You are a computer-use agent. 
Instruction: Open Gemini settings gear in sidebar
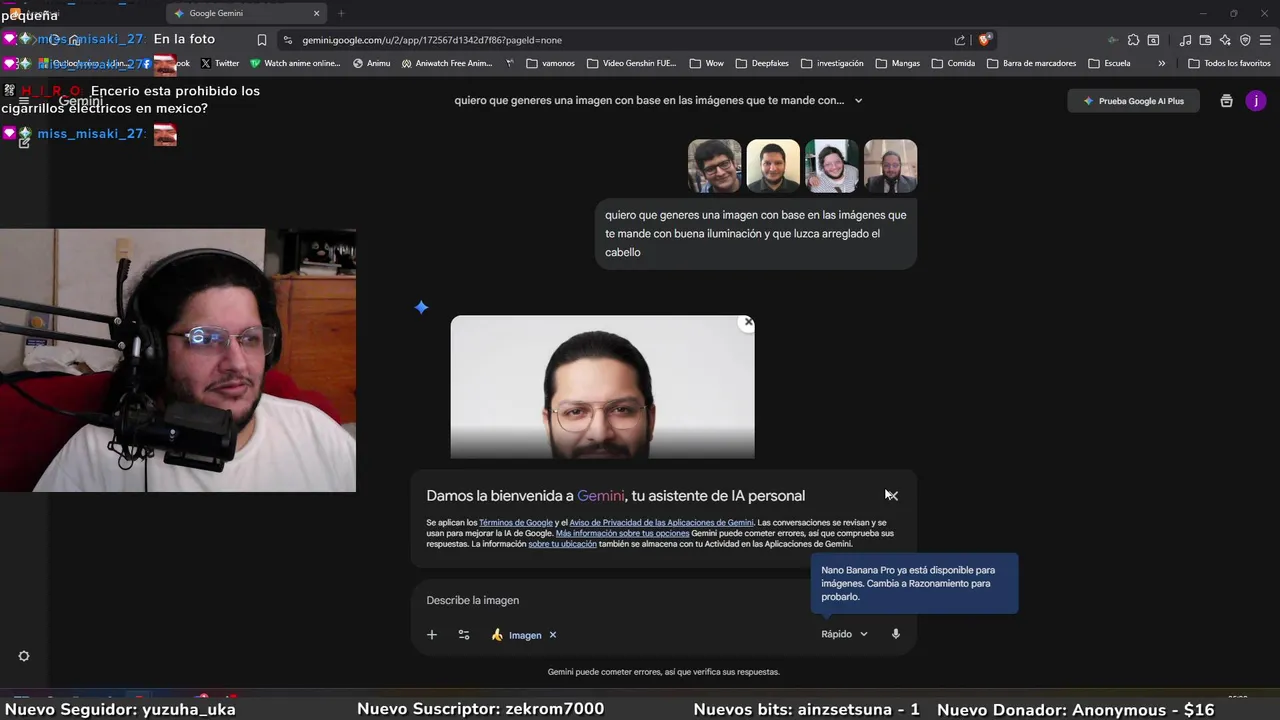pos(24,656)
